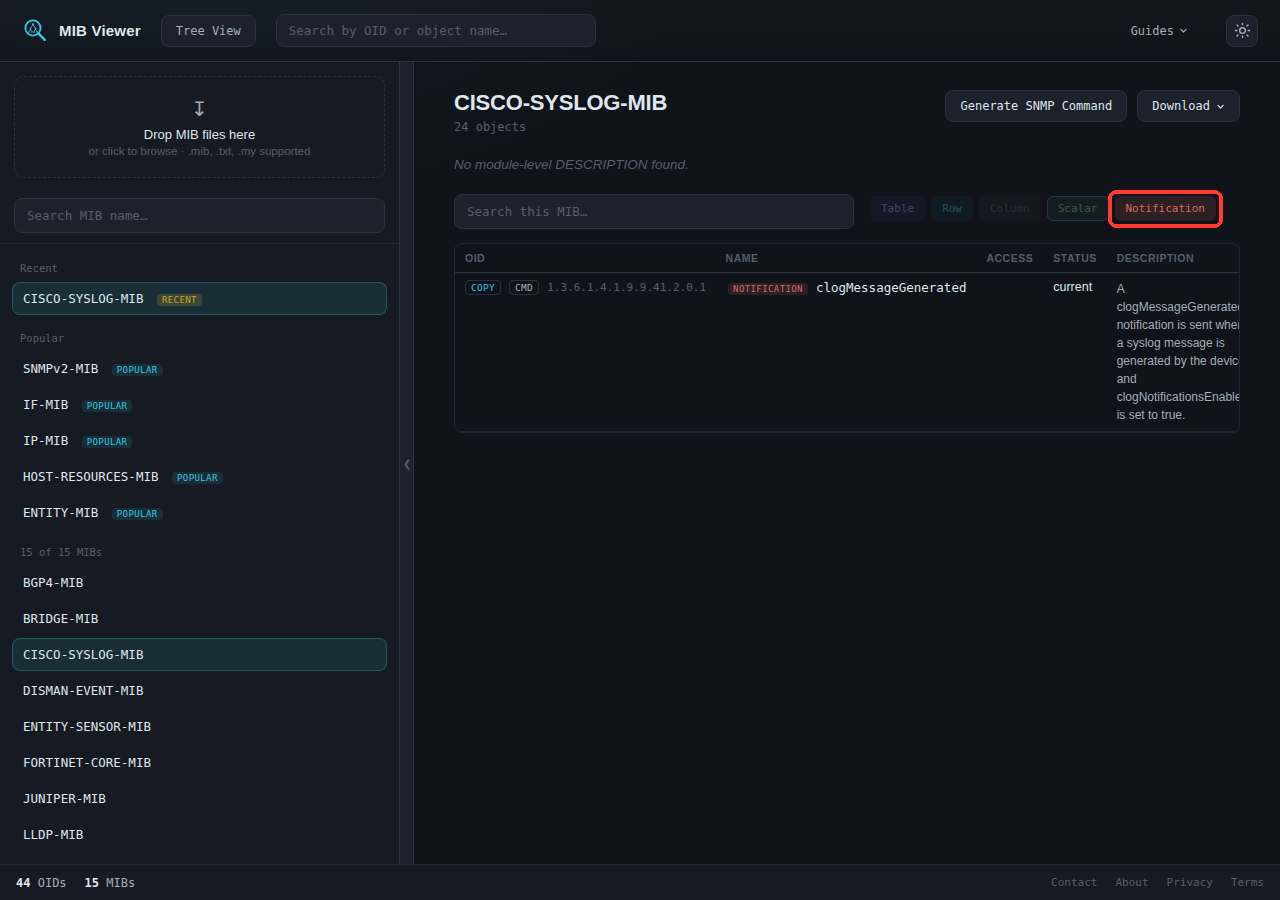Screen dimensions: 1280x900
Task: Click the OID column header
Action: [475, 258]
